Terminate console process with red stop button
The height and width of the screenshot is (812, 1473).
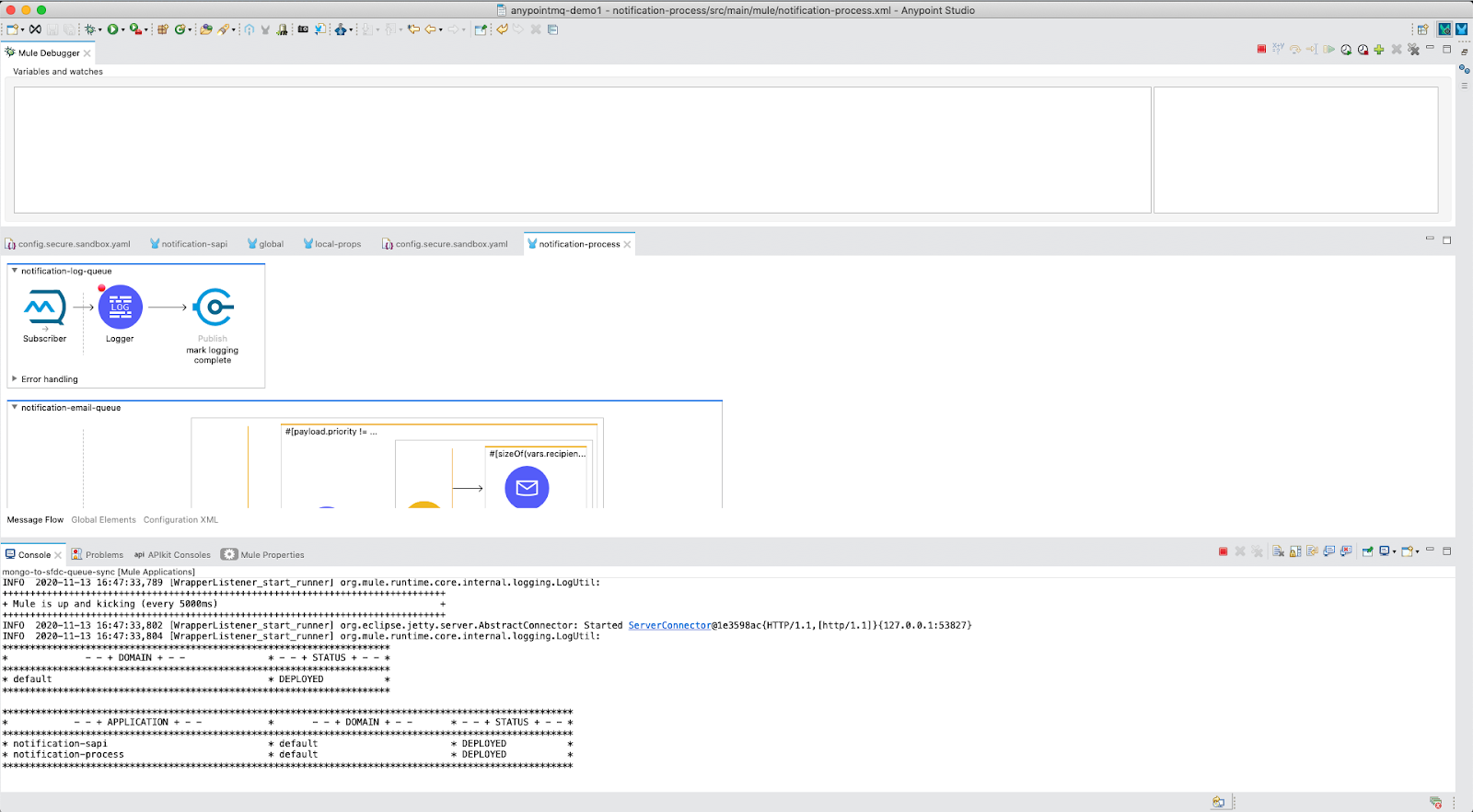click(1223, 551)
